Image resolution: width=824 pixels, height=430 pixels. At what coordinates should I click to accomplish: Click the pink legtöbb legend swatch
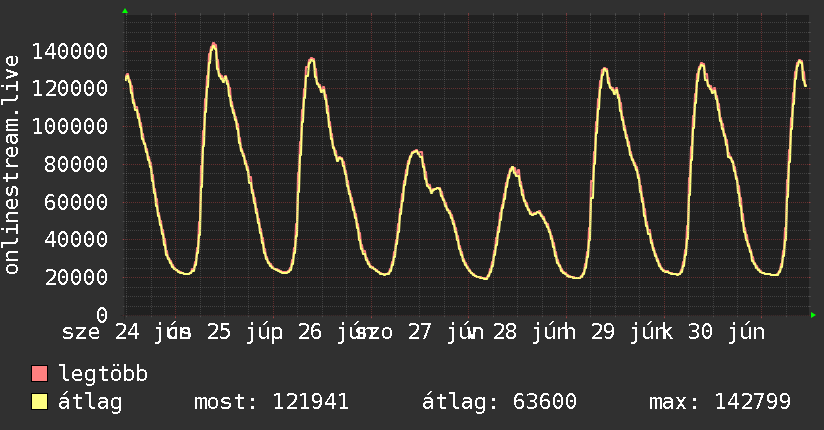[39, 373]
